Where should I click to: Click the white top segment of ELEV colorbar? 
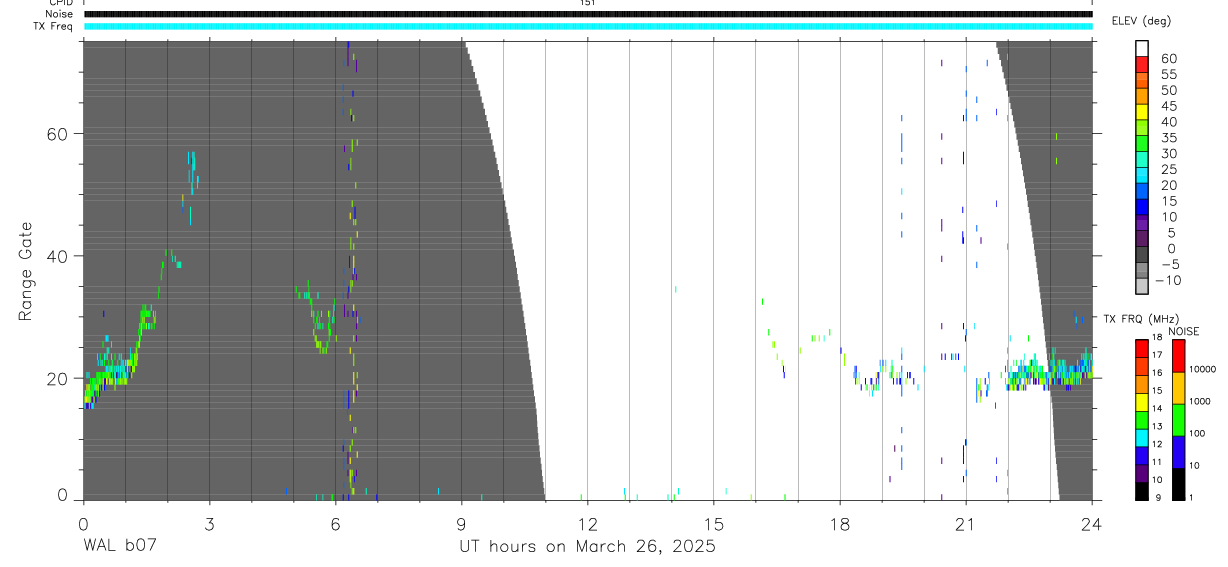tap(1142, 49)
